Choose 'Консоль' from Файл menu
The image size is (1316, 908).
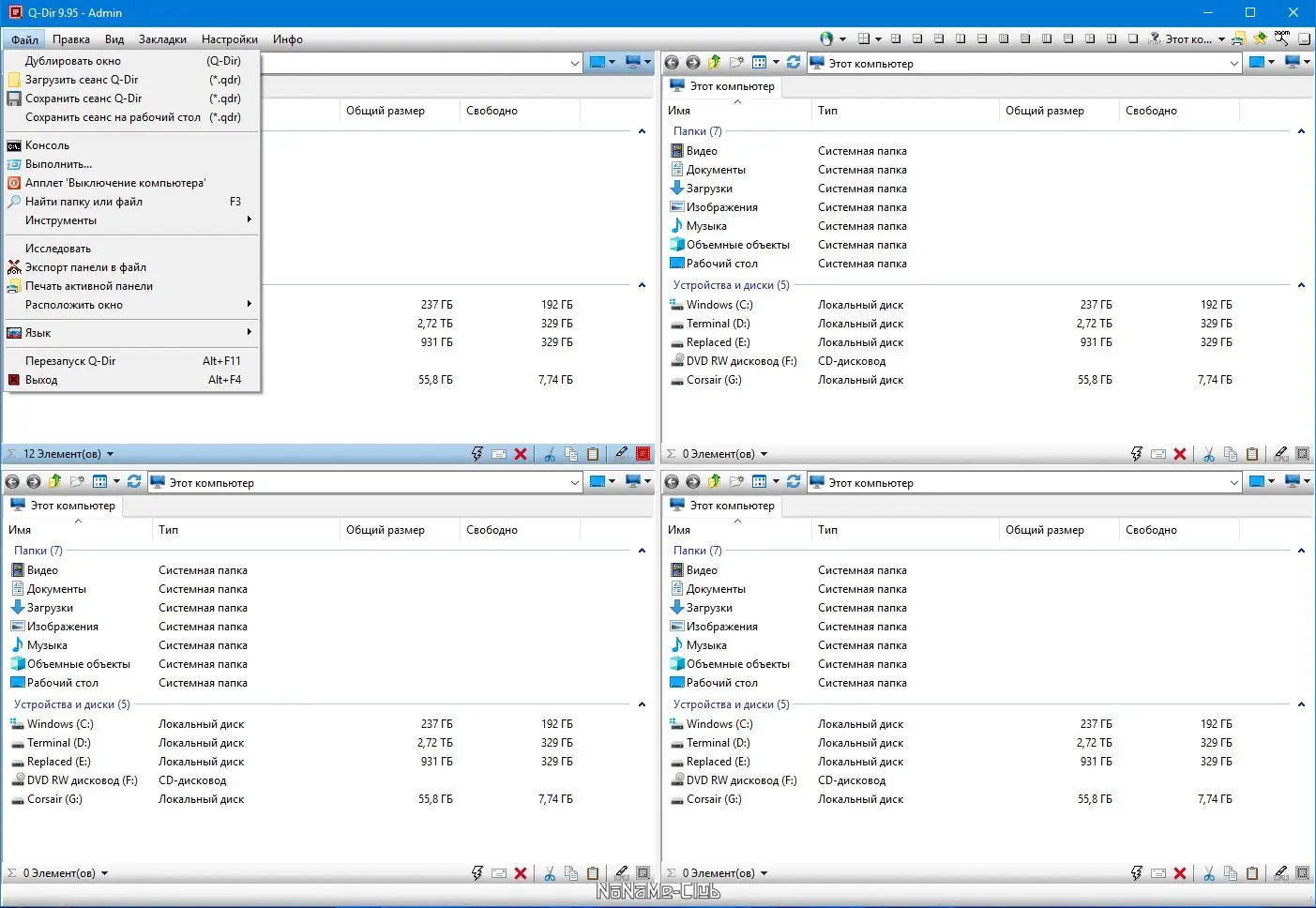[131, 145]
